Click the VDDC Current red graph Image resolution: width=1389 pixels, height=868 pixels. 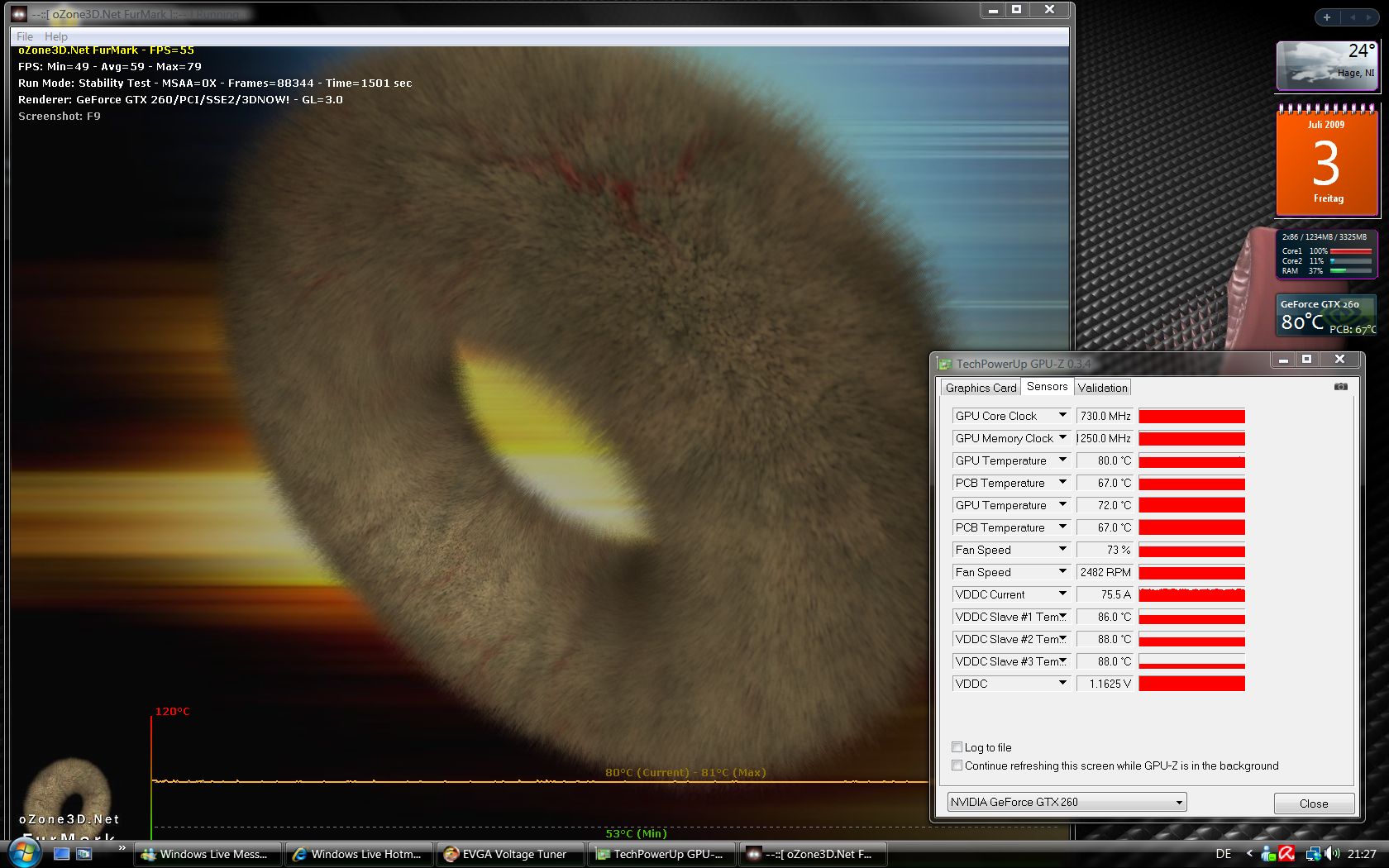coord(1191,594)
